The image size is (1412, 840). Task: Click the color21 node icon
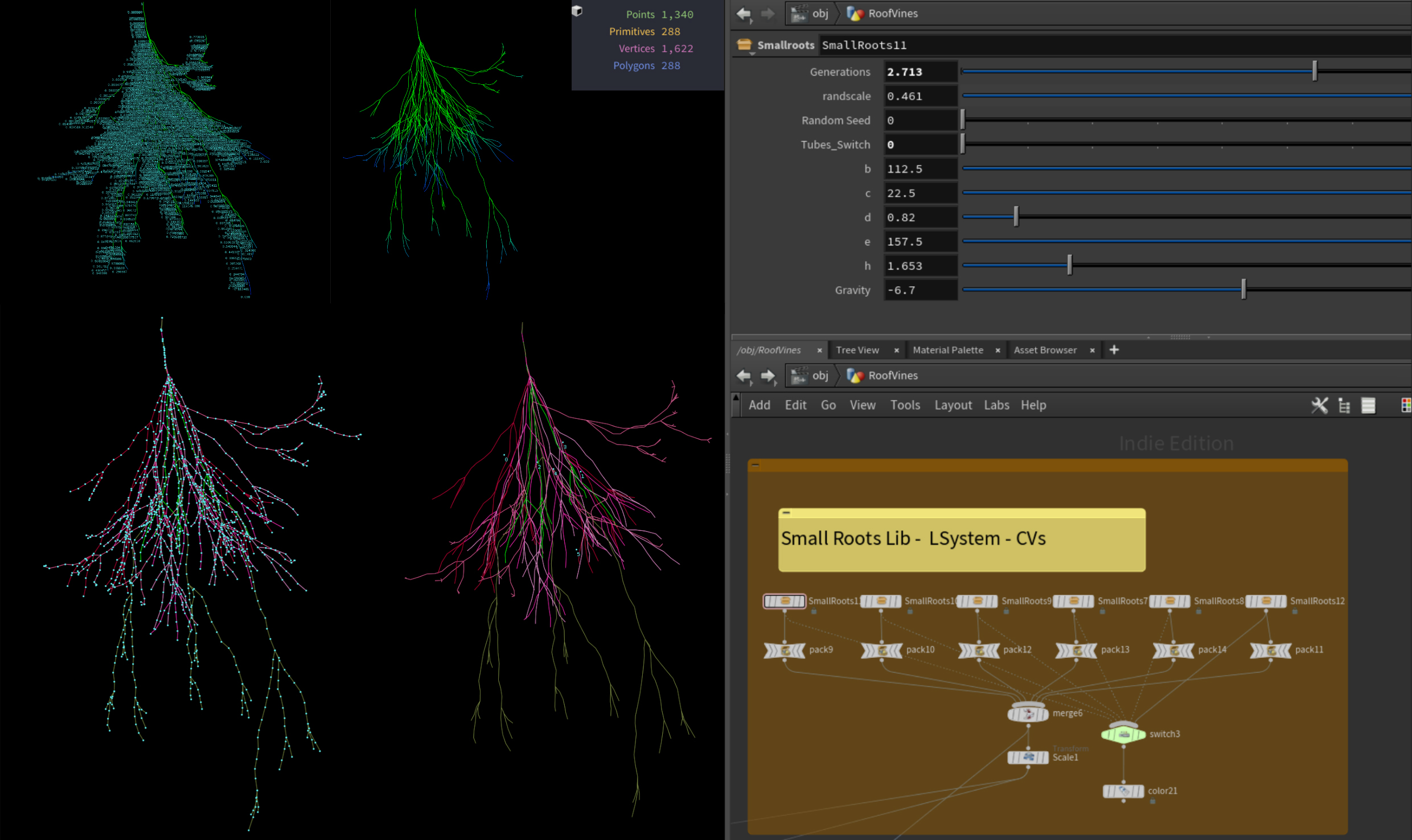(x=1123, y=791)
